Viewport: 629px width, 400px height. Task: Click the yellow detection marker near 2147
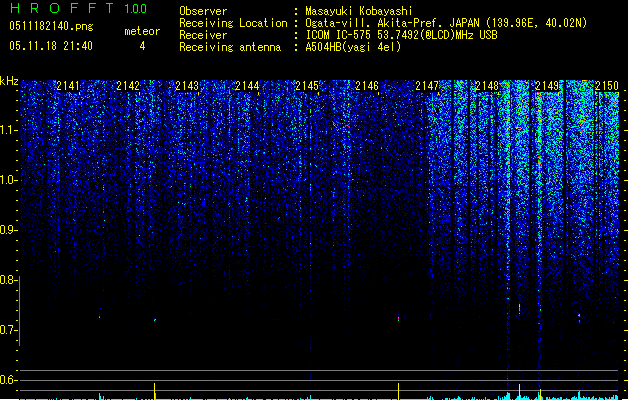pyautogui.click(x=398, y=391)
